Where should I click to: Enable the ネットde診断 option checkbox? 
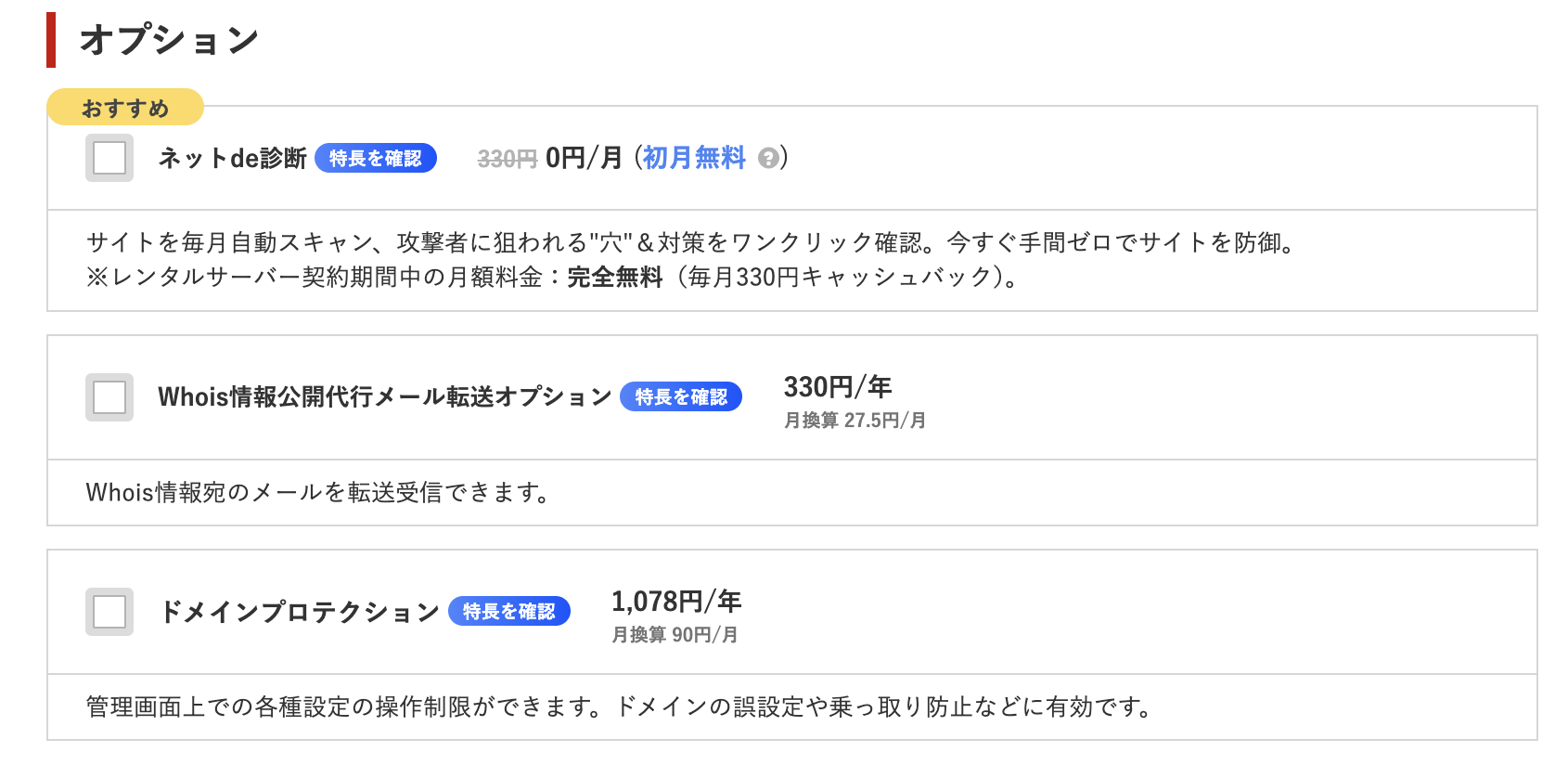tap(109, 158)
